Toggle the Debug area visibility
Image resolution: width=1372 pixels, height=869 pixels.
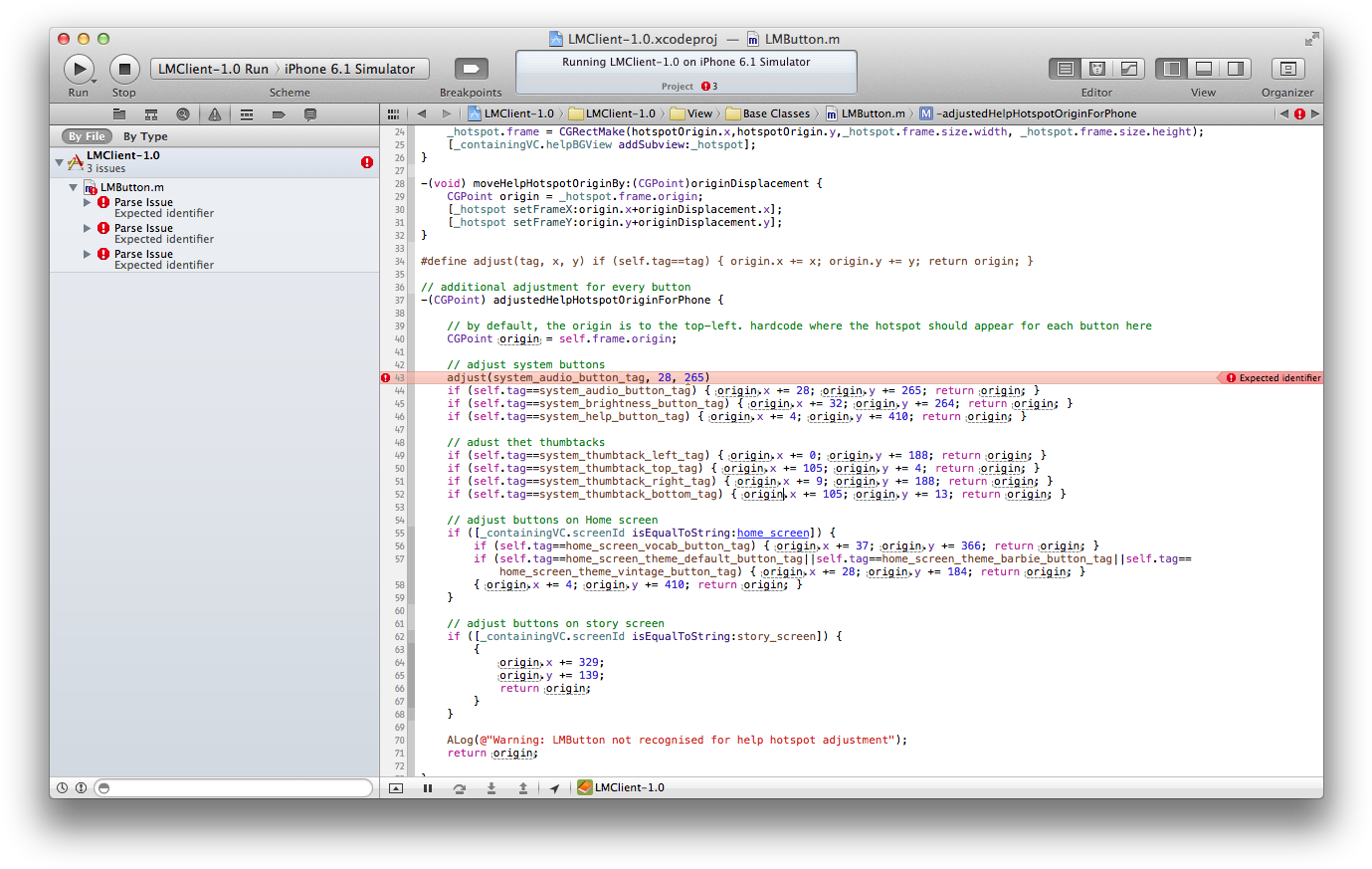point(1204,69)
